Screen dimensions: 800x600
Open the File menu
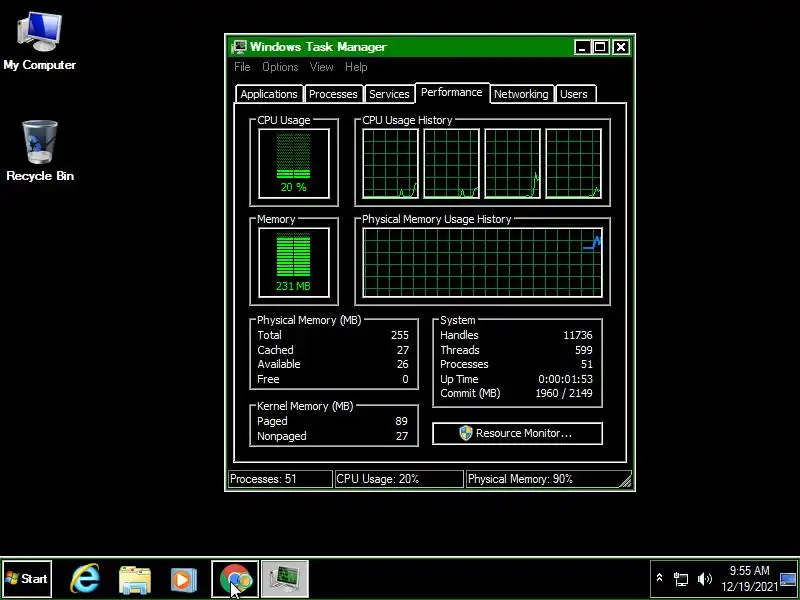242,67
